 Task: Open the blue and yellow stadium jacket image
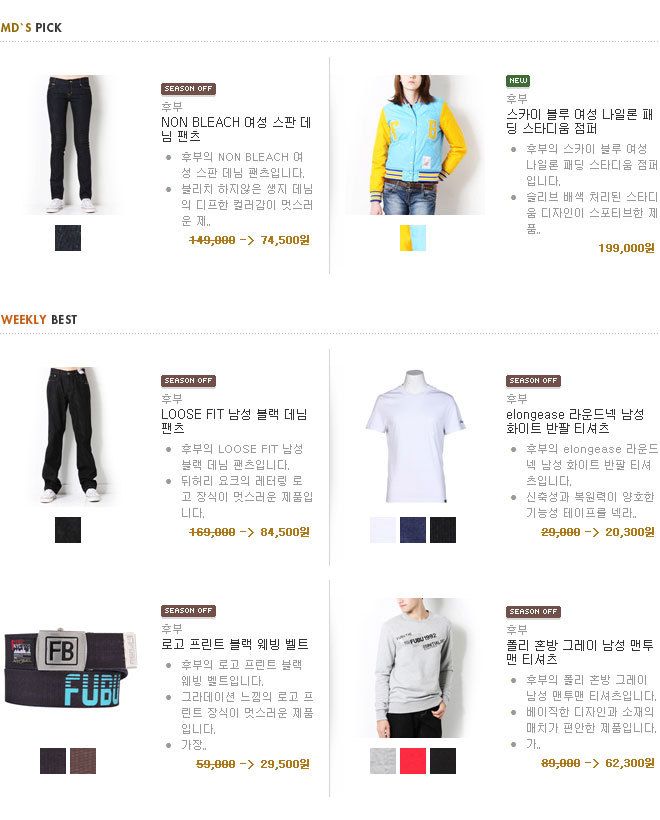click(414, 144)
